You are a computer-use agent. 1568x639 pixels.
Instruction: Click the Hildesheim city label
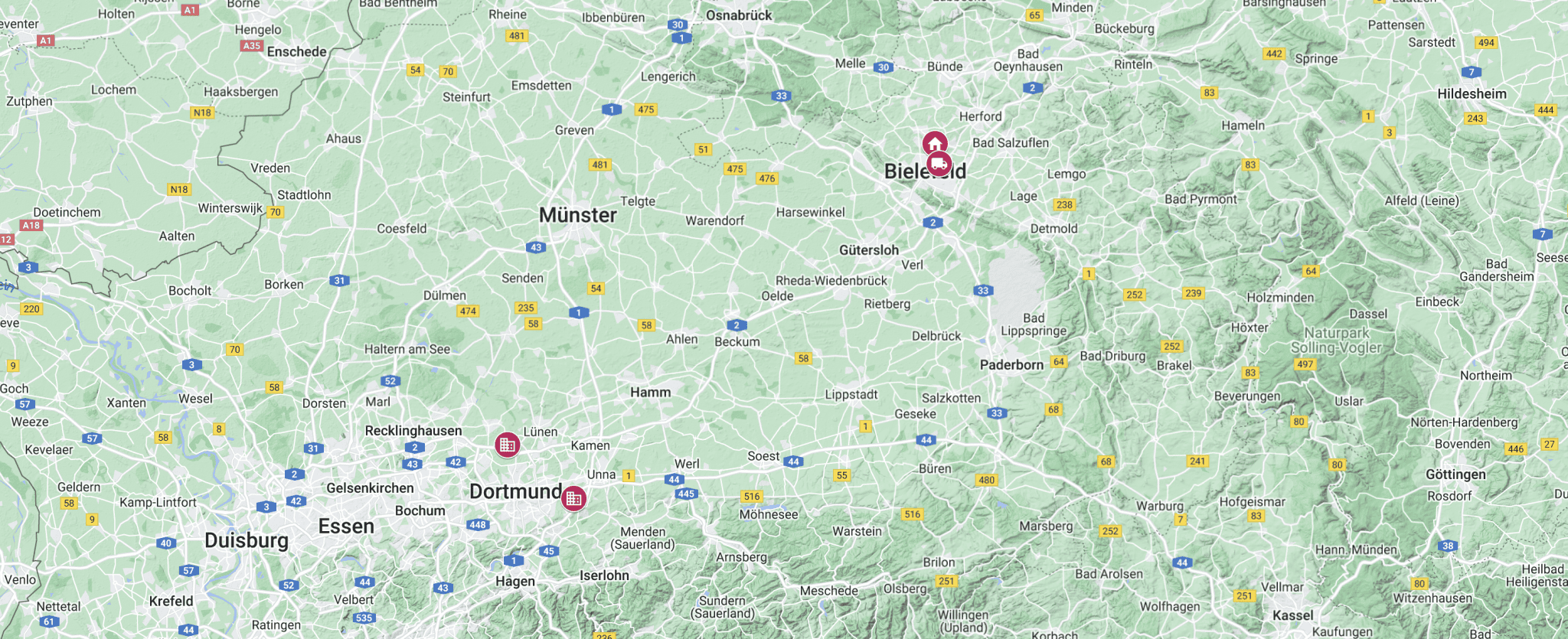(1472, 94)
